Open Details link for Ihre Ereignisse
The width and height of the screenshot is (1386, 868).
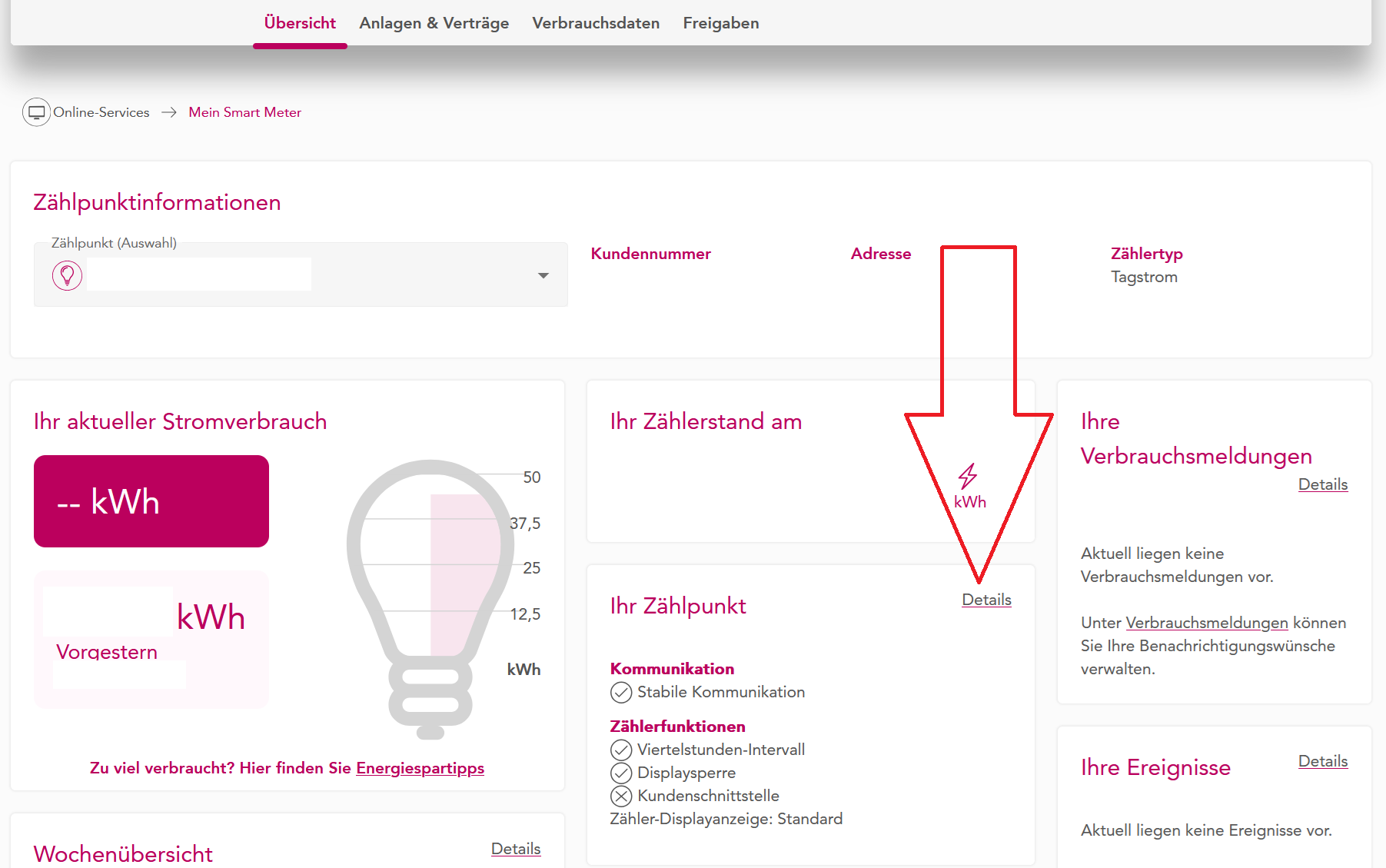tap(1322, 761)
